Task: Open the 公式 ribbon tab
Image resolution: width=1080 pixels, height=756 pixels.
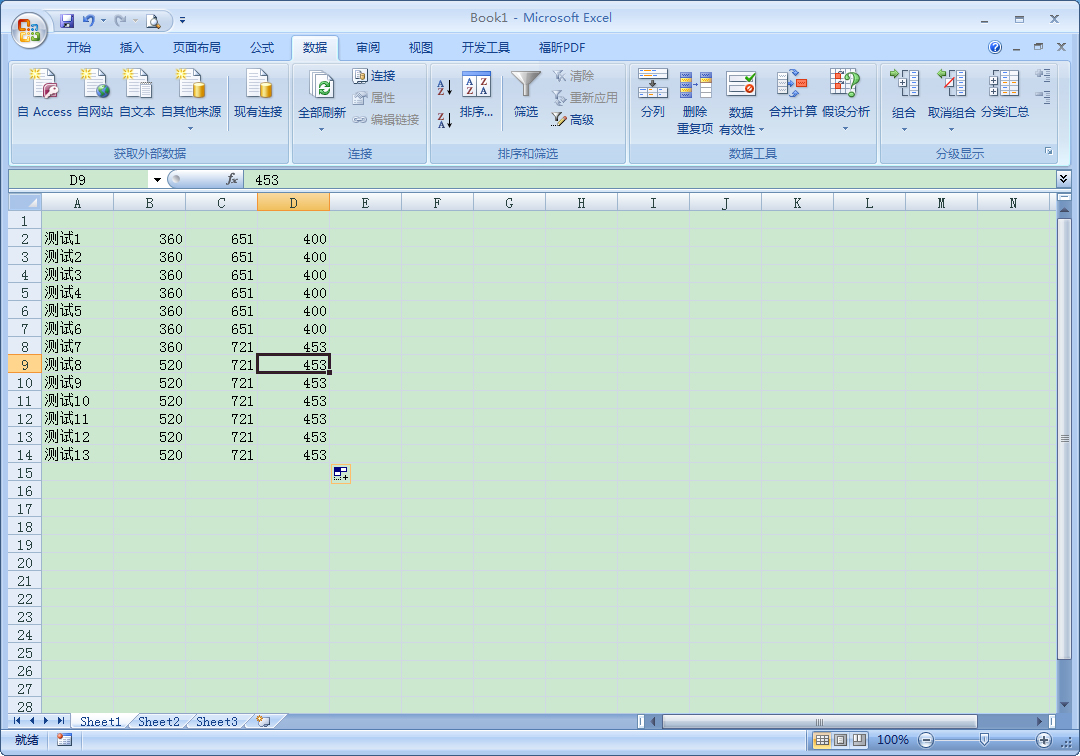Action: tap(262, 47)
